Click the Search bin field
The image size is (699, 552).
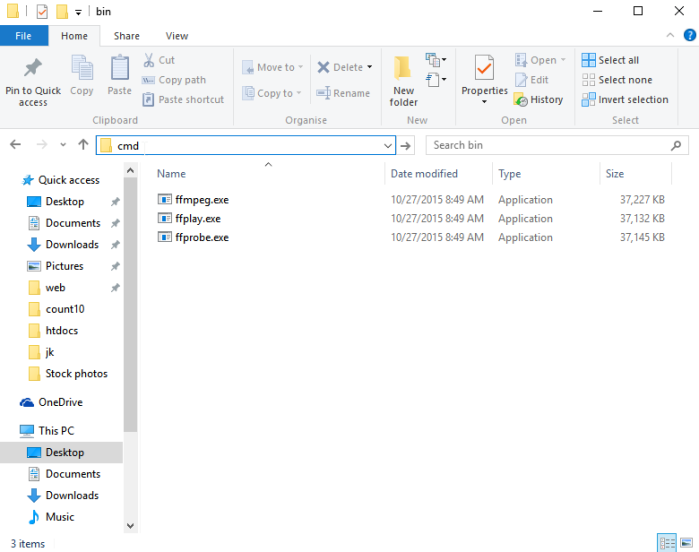tap(557, 145)
